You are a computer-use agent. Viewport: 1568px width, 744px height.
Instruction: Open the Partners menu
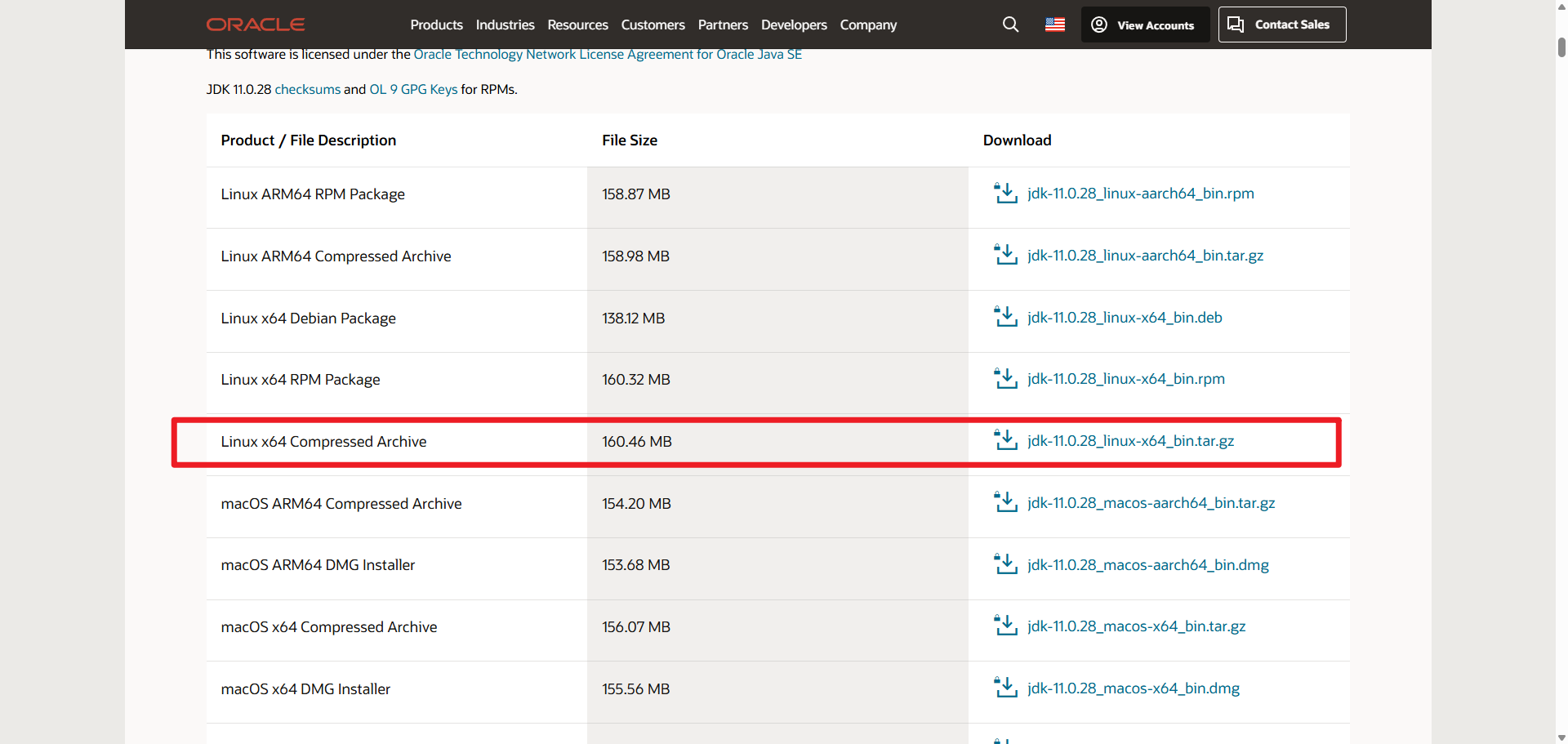[723, 25]
